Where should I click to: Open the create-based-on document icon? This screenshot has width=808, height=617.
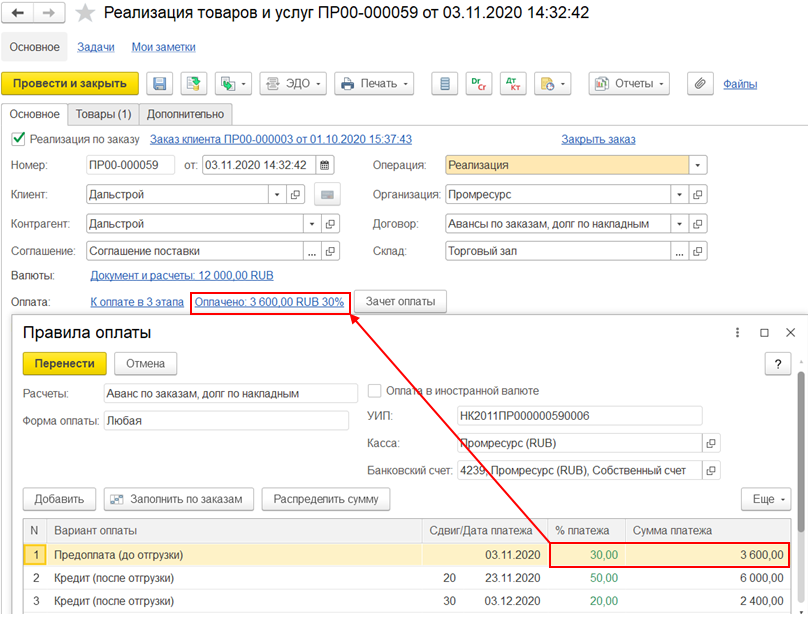point(233,84)
